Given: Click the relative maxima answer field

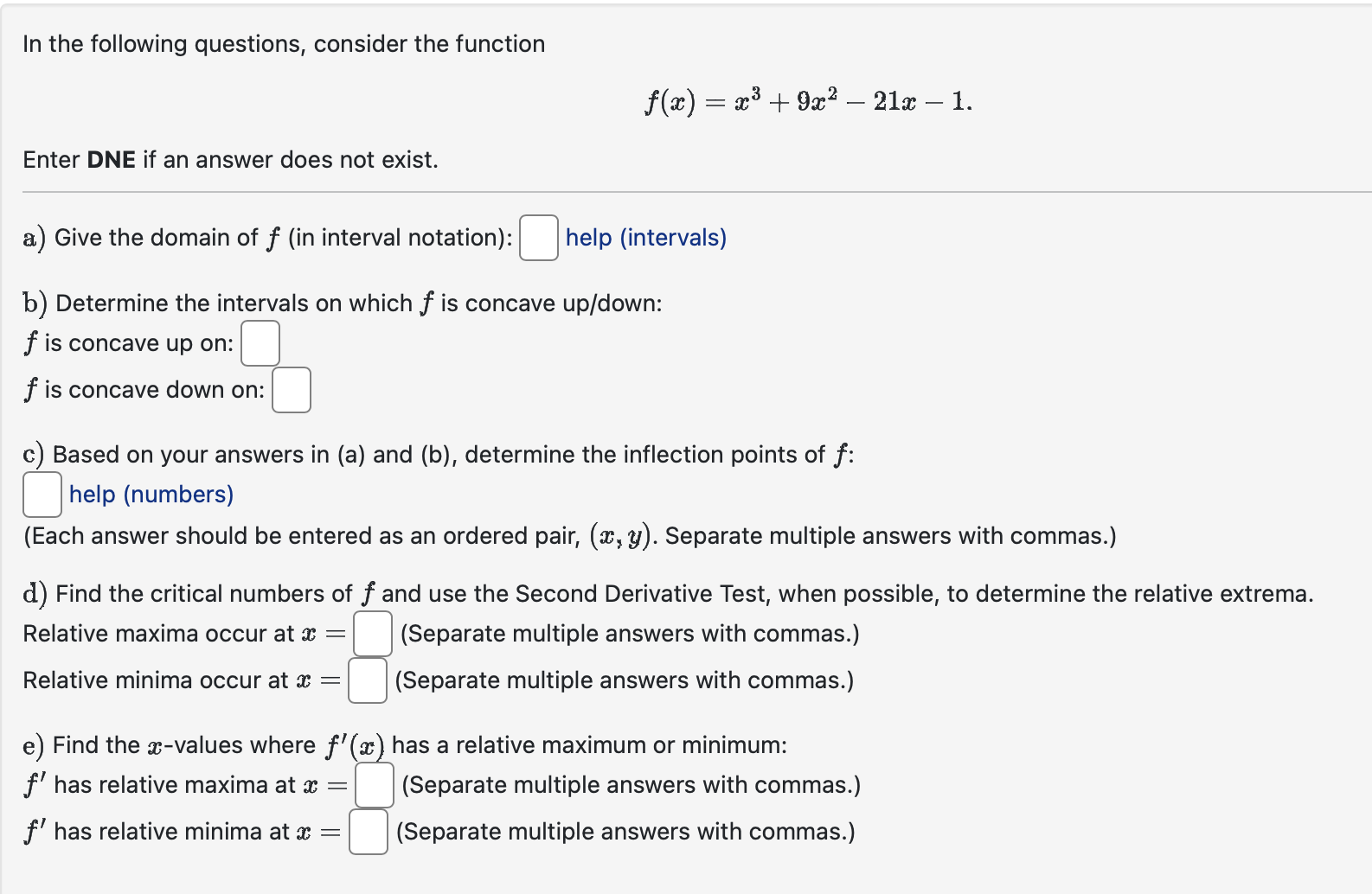Looking at the screenshot, I should pyautogui.click(x=372, y=633).
